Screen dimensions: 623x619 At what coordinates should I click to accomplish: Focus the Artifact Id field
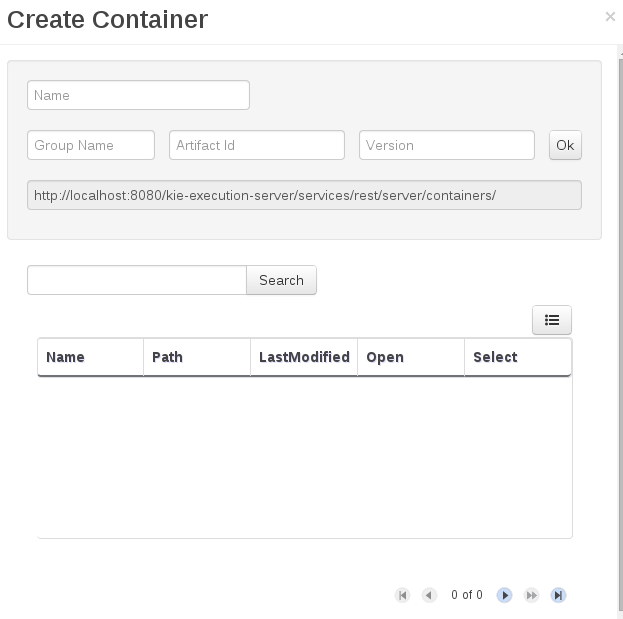[x=257, y=145]
